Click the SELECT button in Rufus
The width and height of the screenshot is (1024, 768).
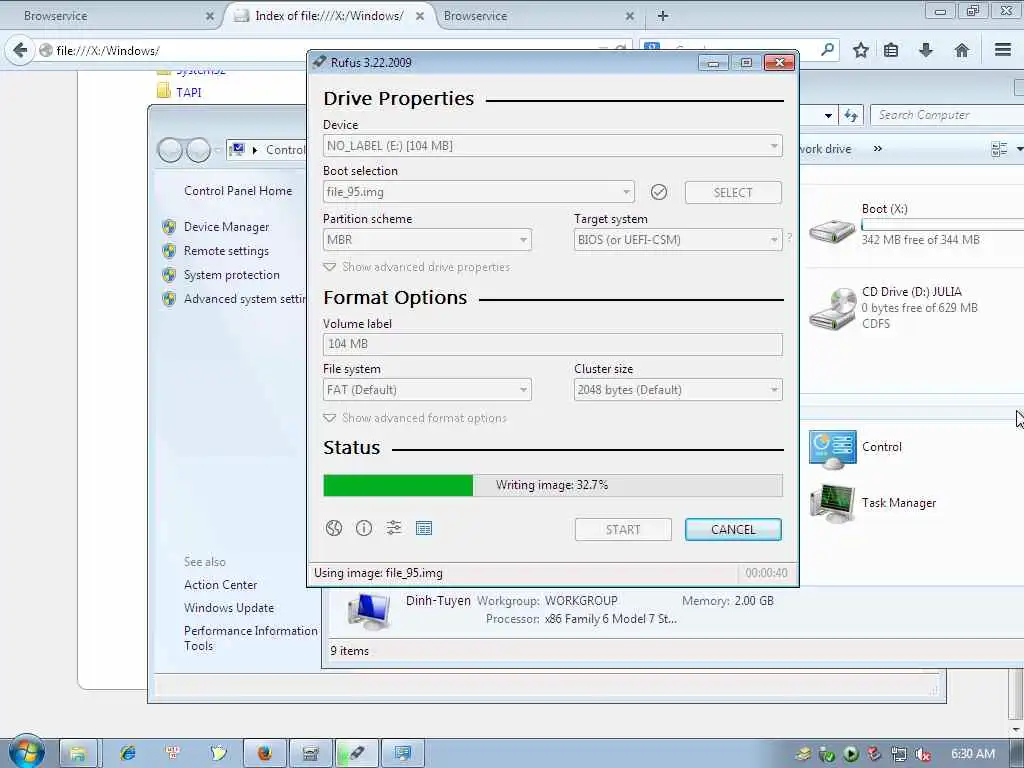pyautogui.click(x=733, y=193)
